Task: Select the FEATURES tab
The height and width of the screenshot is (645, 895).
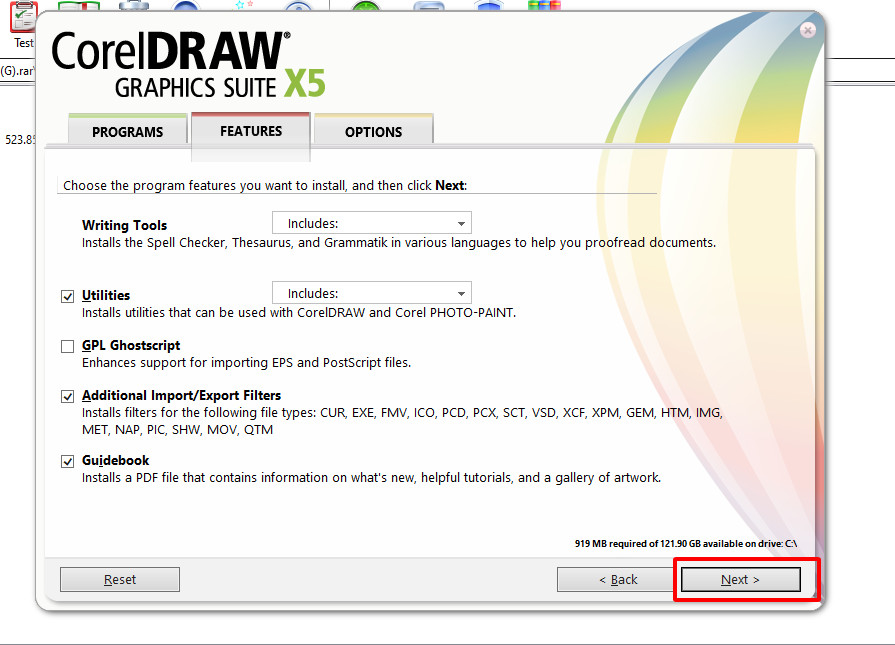Action: coord(251,131)
